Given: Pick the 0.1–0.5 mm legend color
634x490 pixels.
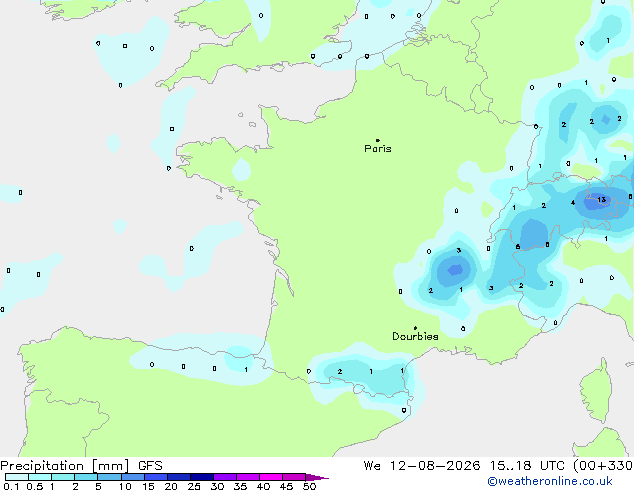Looking at the screenshot, I should point(17,477).
